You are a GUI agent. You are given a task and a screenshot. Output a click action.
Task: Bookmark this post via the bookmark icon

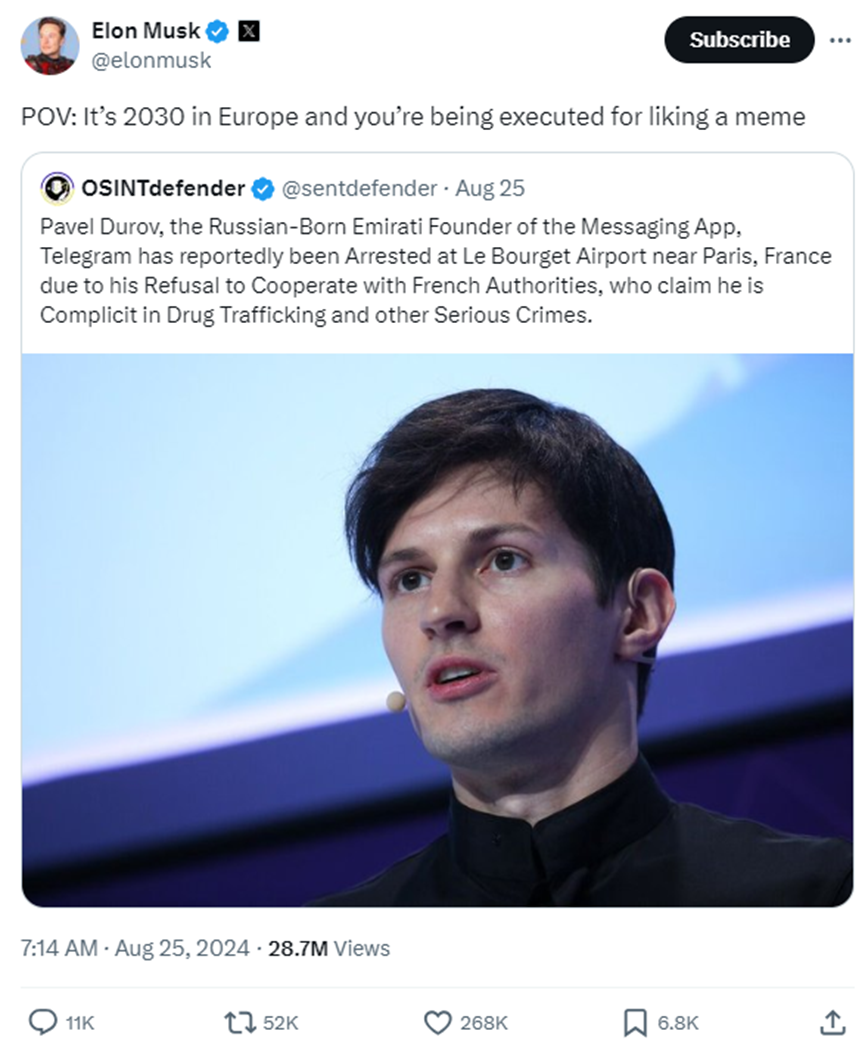[634, 1021]
